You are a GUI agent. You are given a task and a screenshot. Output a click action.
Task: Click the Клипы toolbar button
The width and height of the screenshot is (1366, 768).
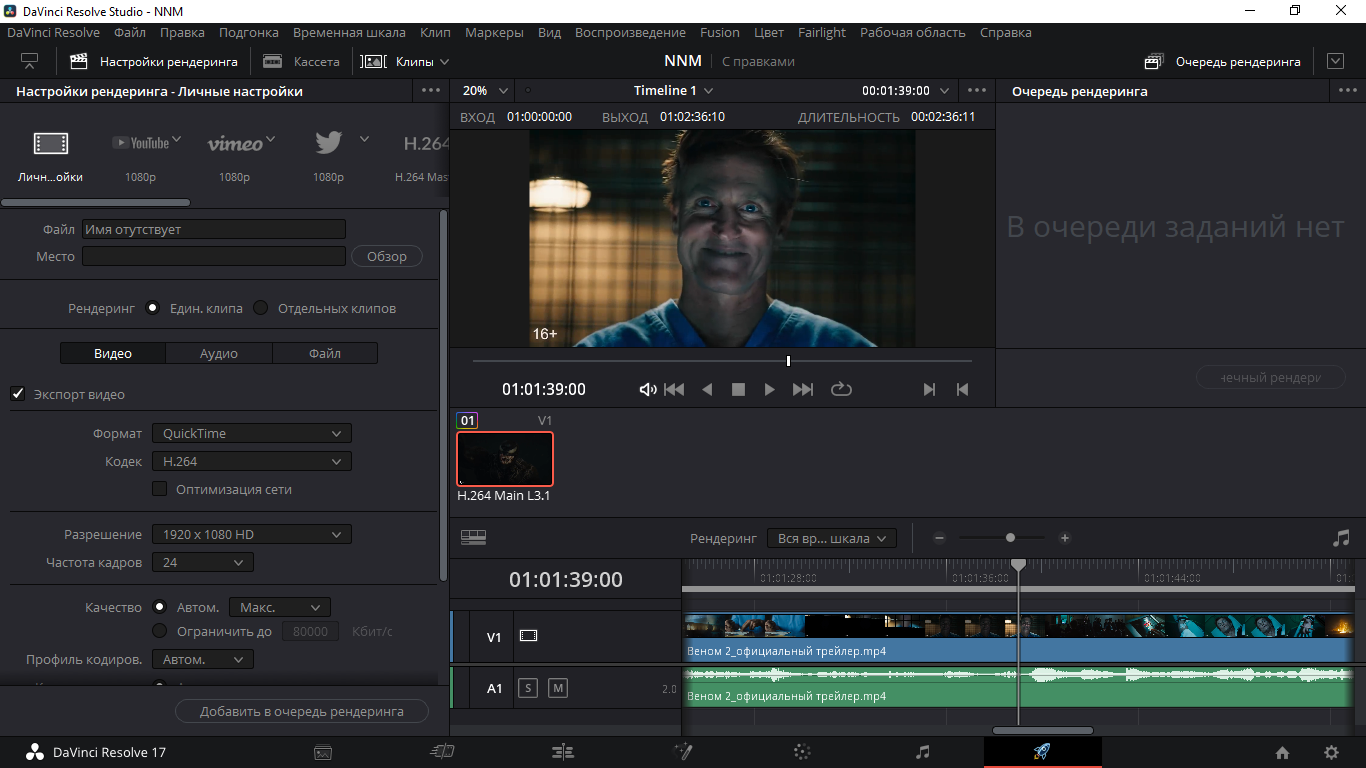405,62
